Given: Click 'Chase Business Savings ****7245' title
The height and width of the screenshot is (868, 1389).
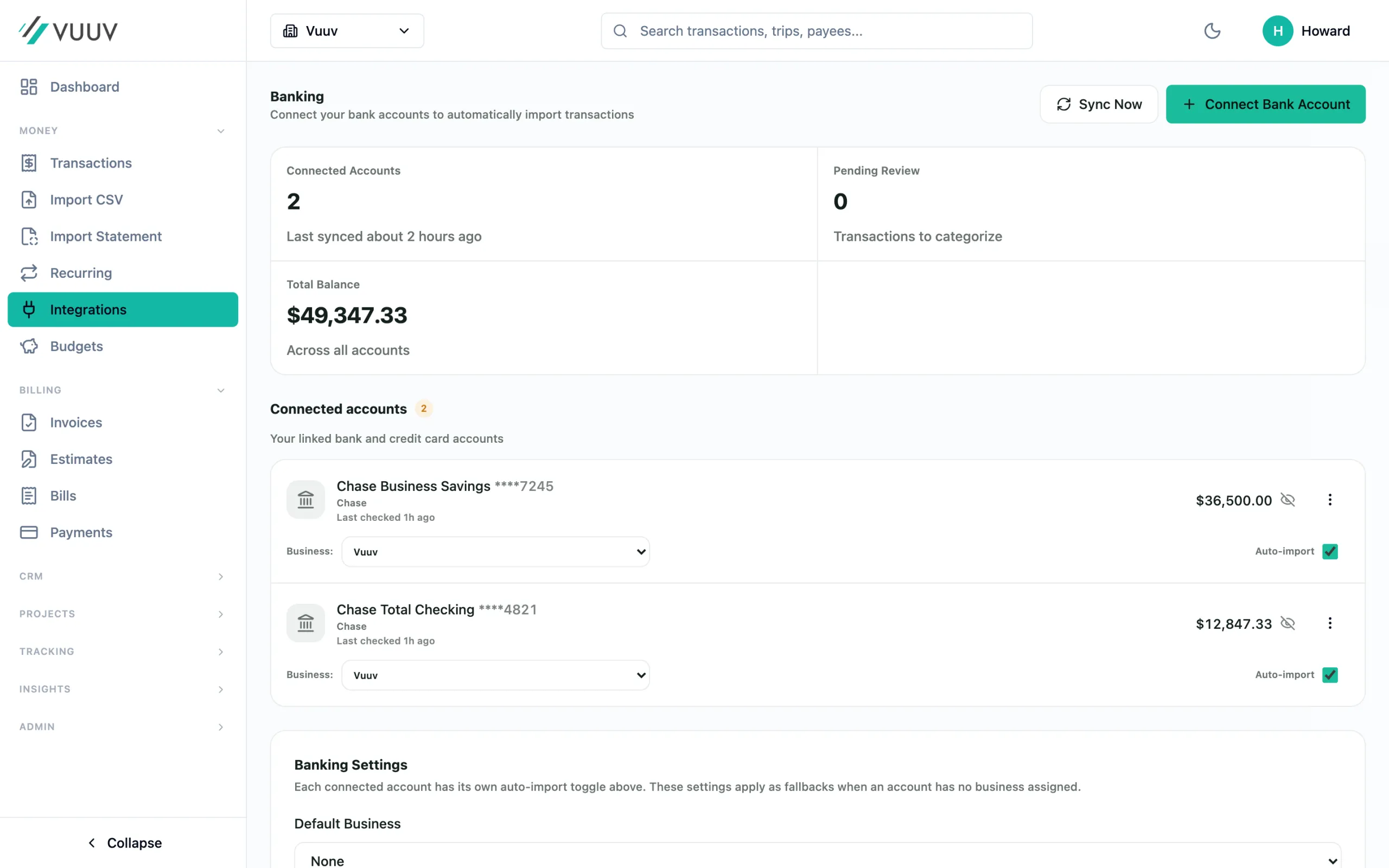Looking at the screenshot, I should click(445, 486).
